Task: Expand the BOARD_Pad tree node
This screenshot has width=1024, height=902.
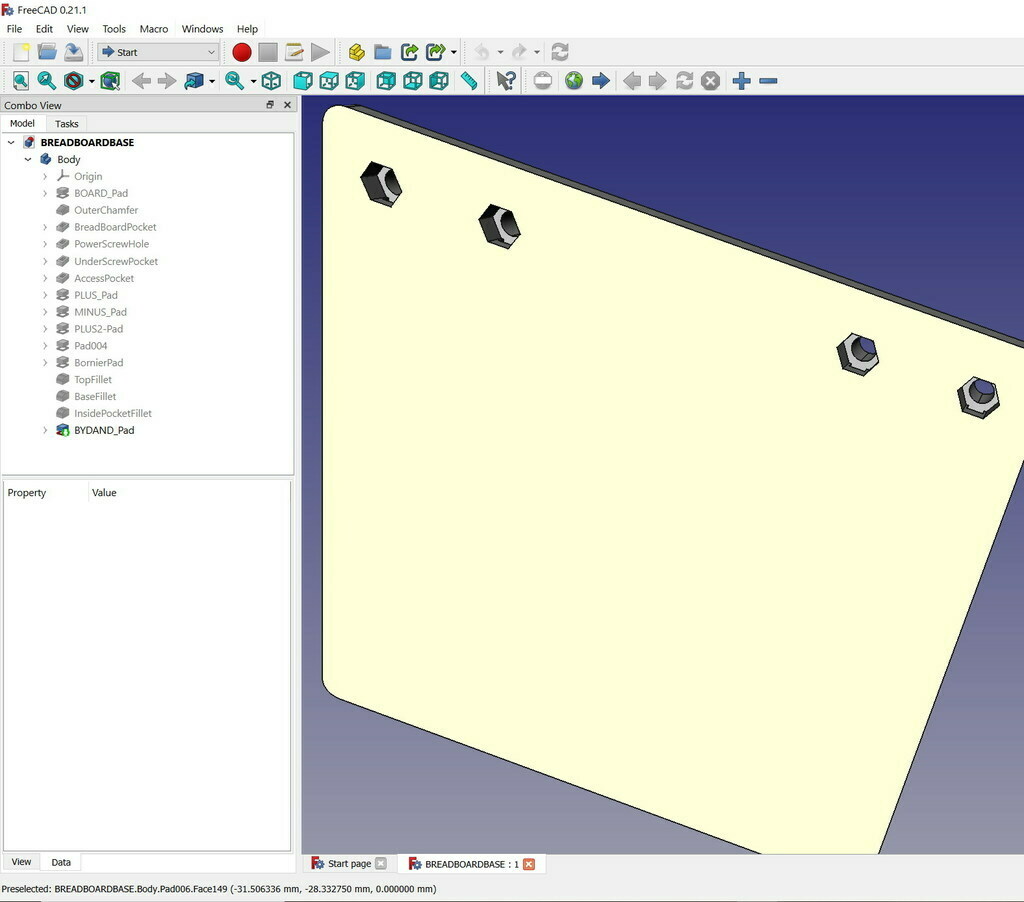Action: click(45, 193)
